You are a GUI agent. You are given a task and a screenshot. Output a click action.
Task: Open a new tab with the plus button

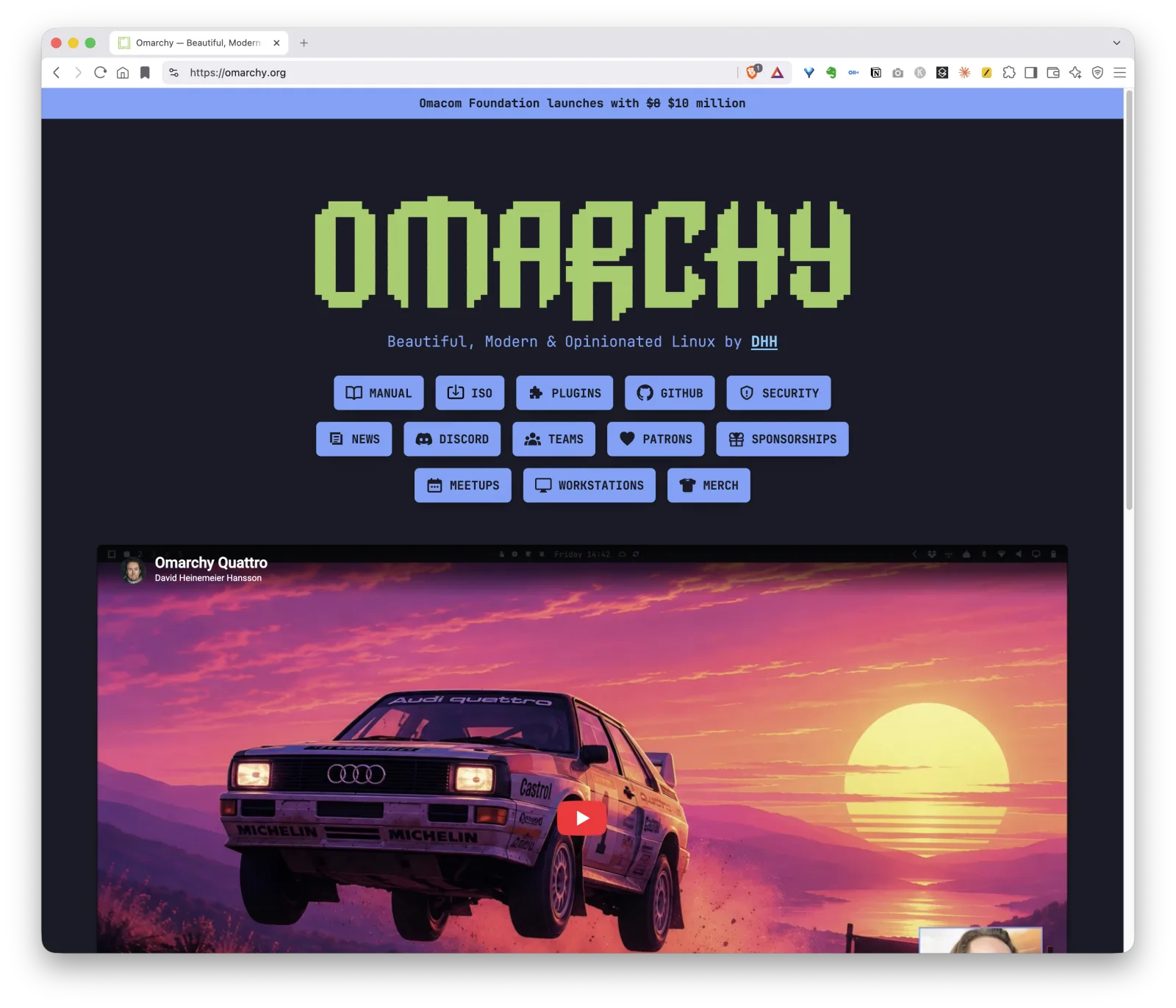[x=304, y=43]
